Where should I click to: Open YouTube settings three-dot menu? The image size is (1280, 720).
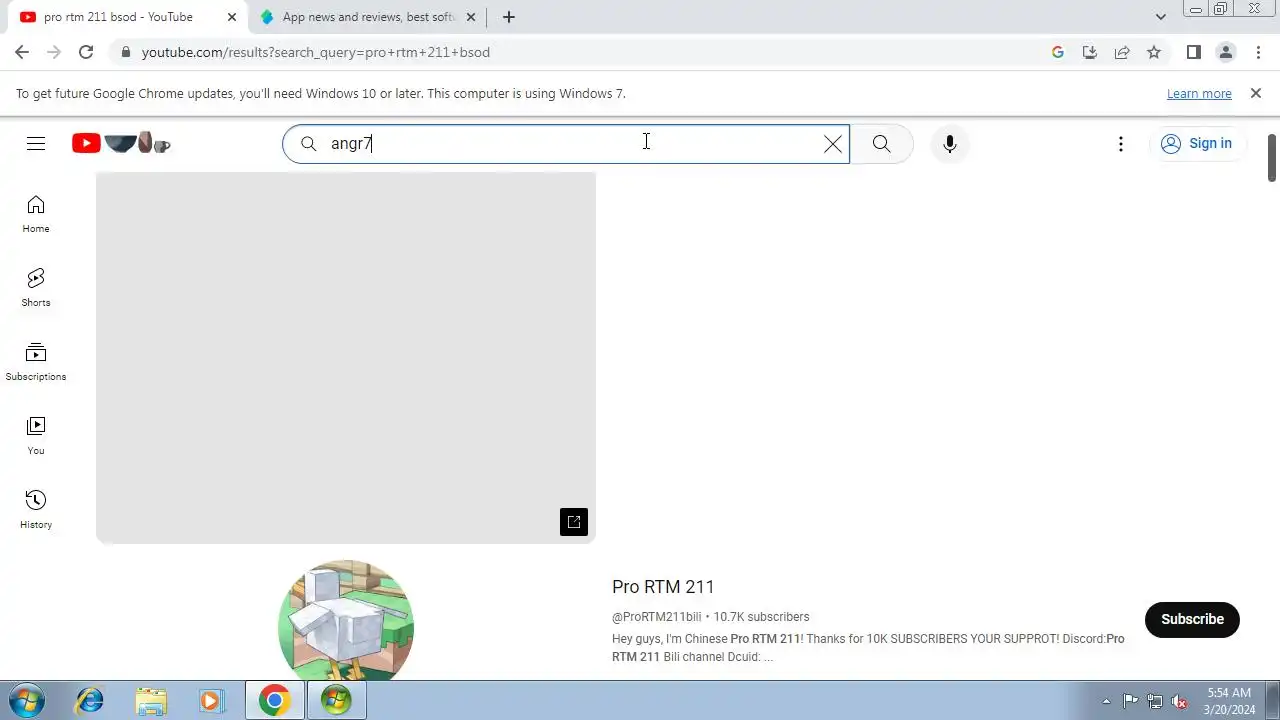(1121, 144)
